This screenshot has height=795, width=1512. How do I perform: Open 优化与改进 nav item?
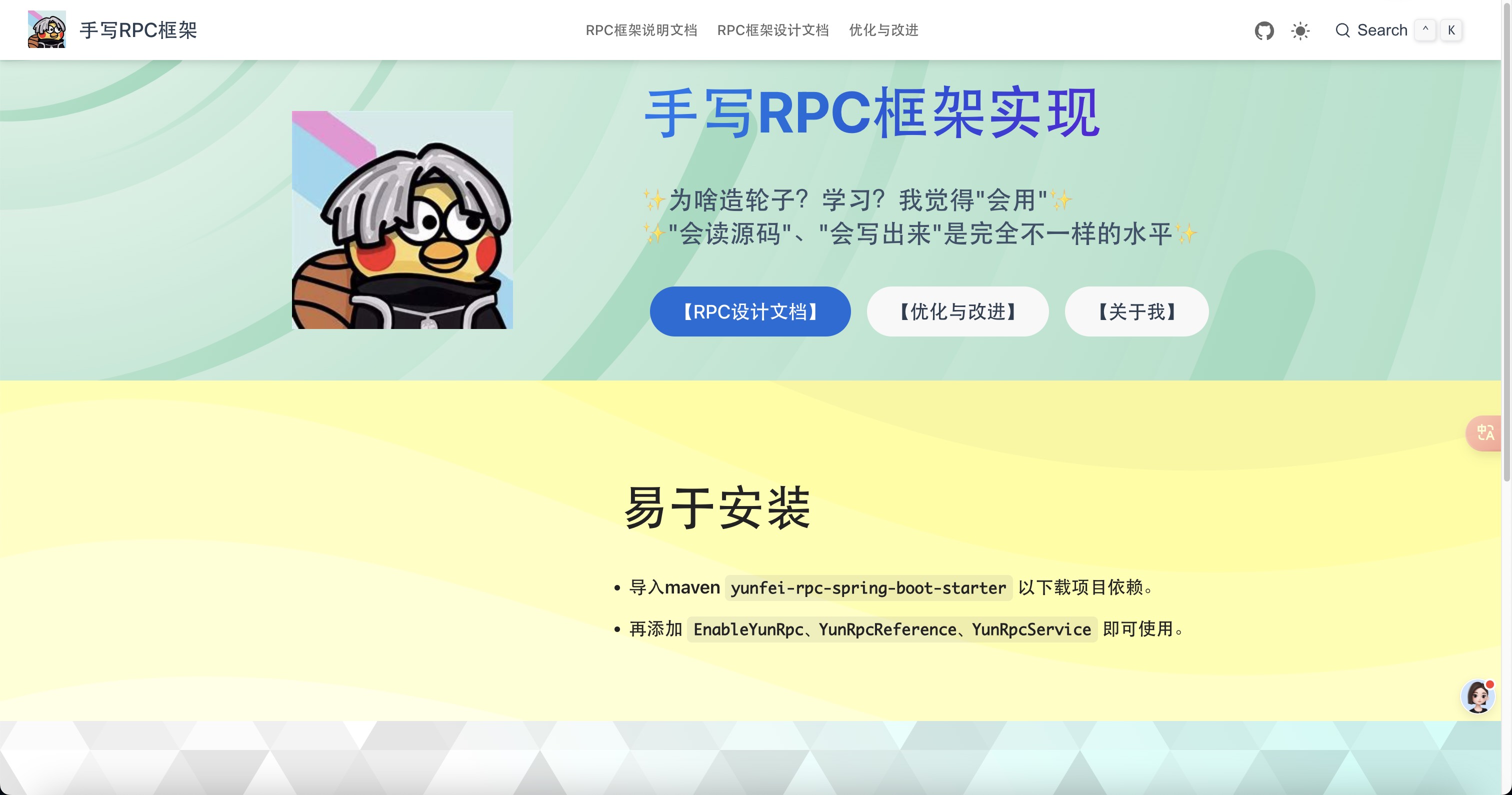[x=883, y=30]
